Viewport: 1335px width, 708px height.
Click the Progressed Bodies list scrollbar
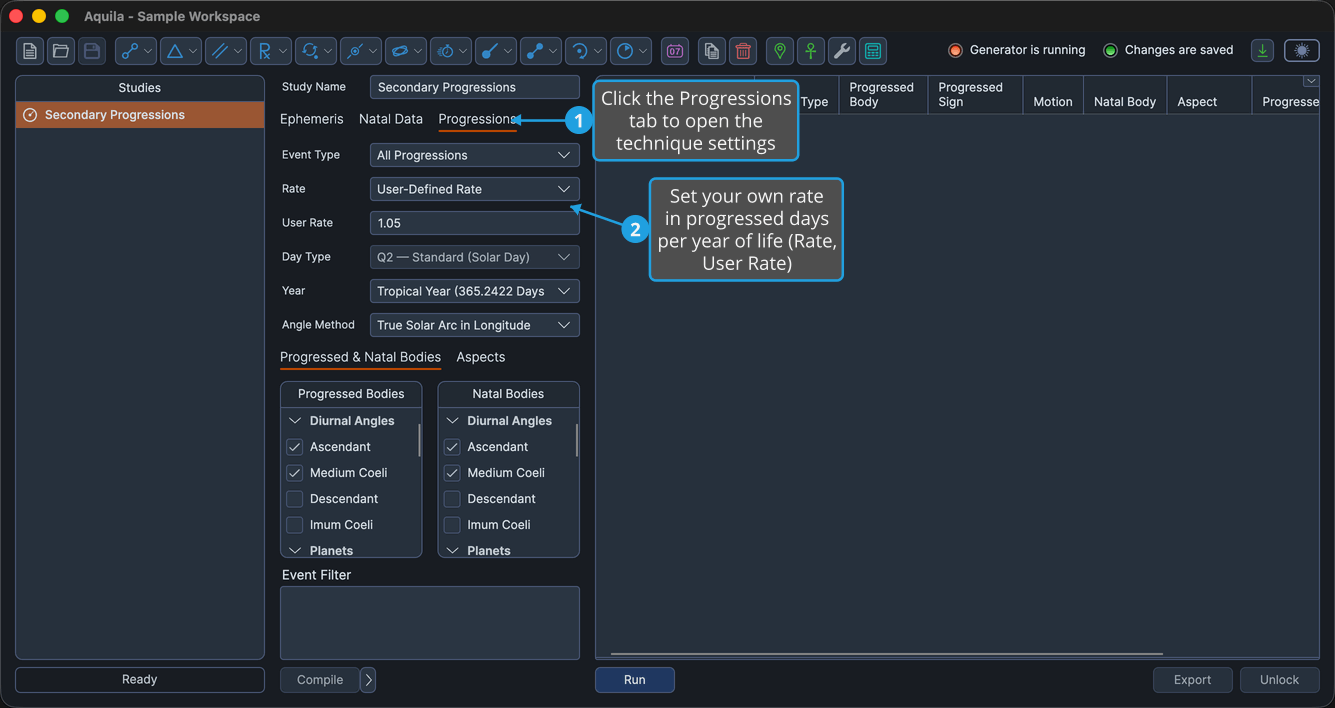(419, 440)
